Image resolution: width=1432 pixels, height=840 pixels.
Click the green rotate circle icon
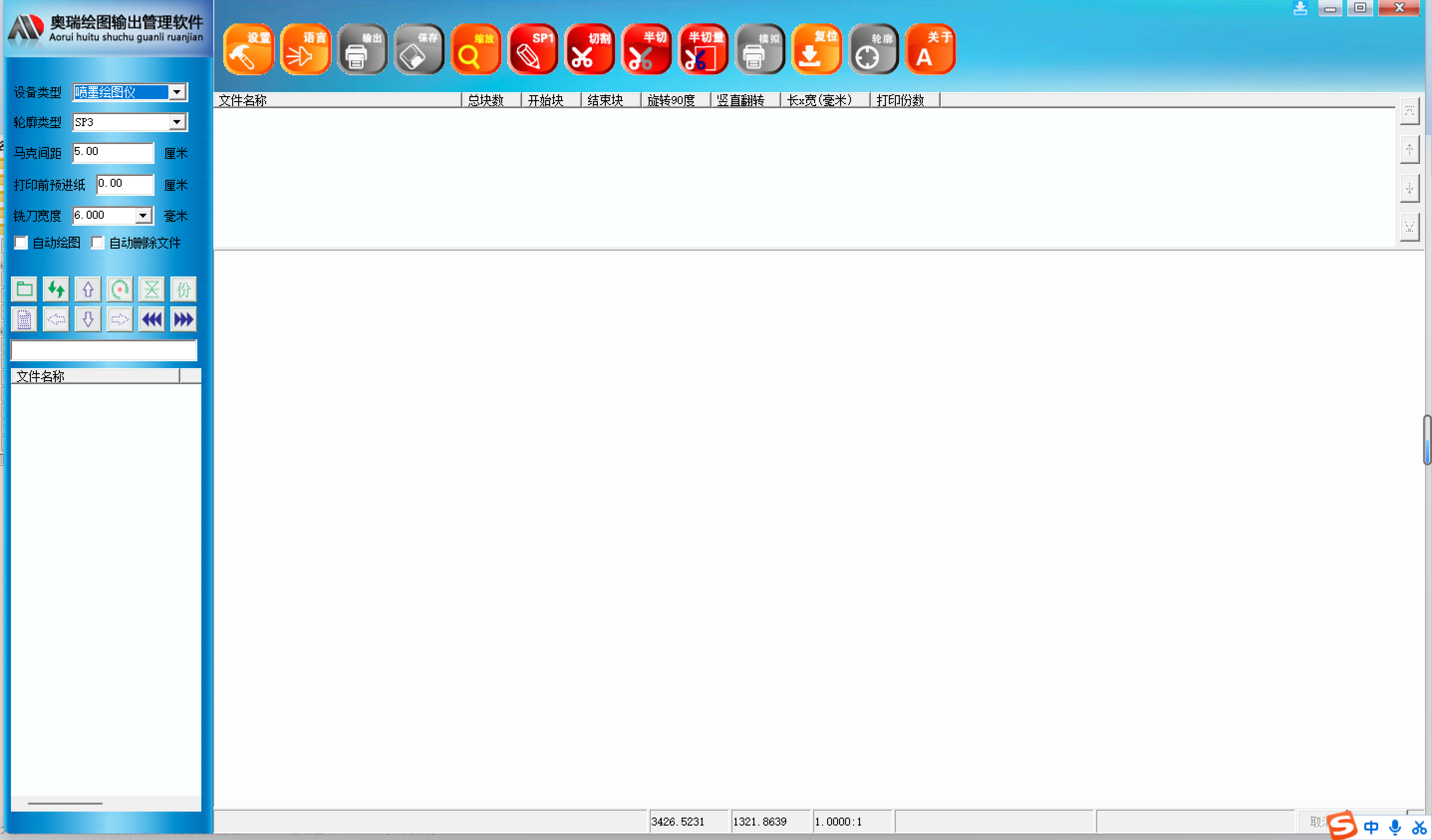pyautogui.click(x=120, y=289)
